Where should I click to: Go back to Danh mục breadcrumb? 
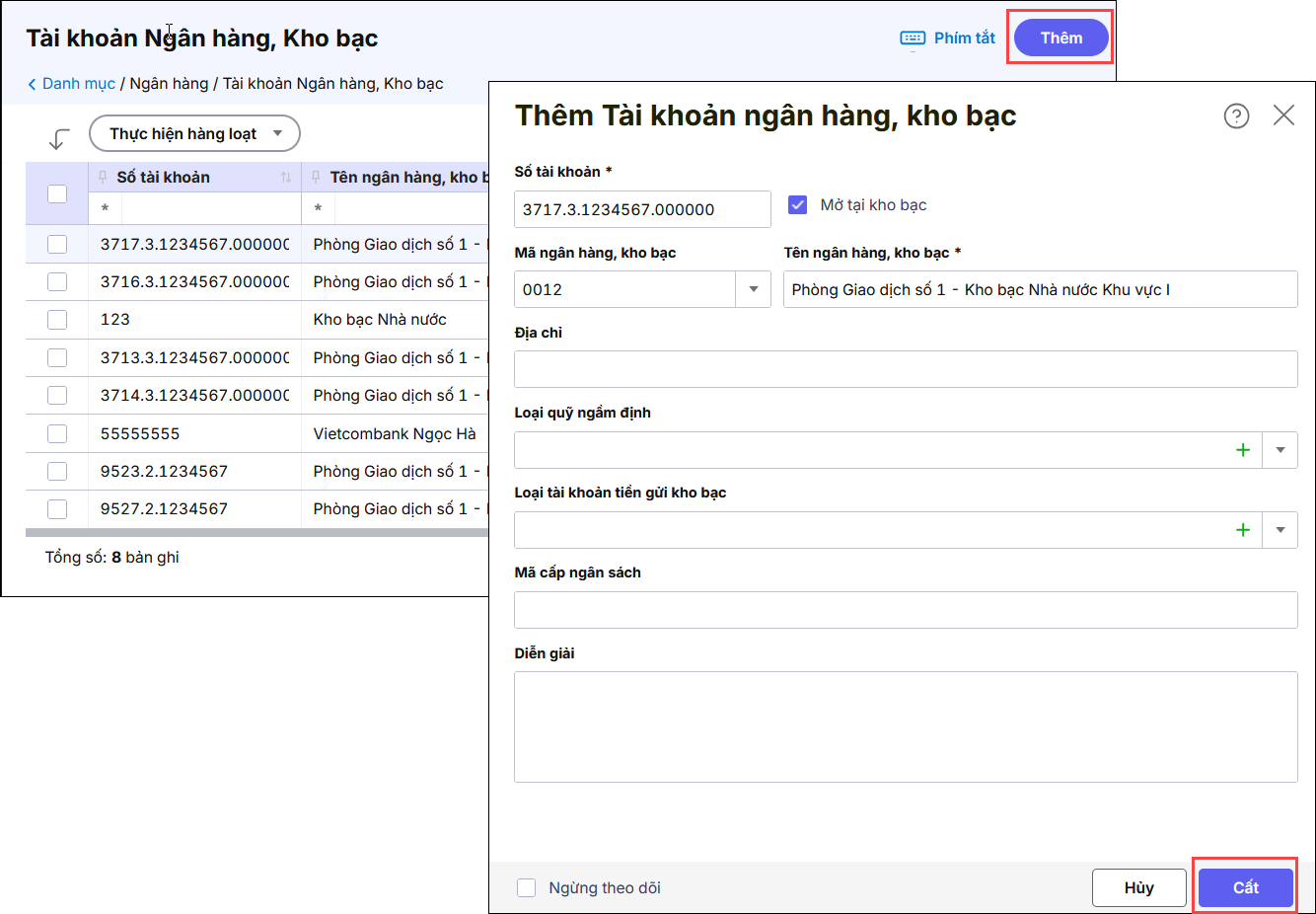coord(77,84)
